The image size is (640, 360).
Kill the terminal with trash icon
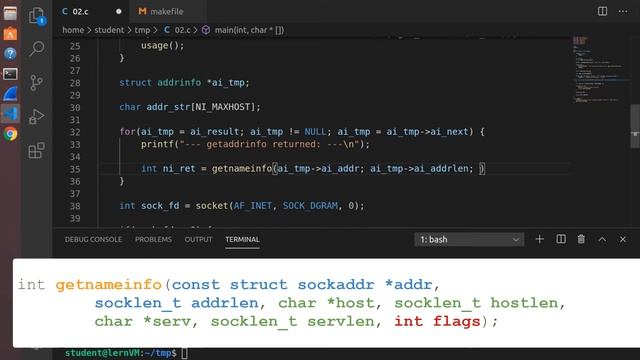pyautogui.click(x=581, y=239)
